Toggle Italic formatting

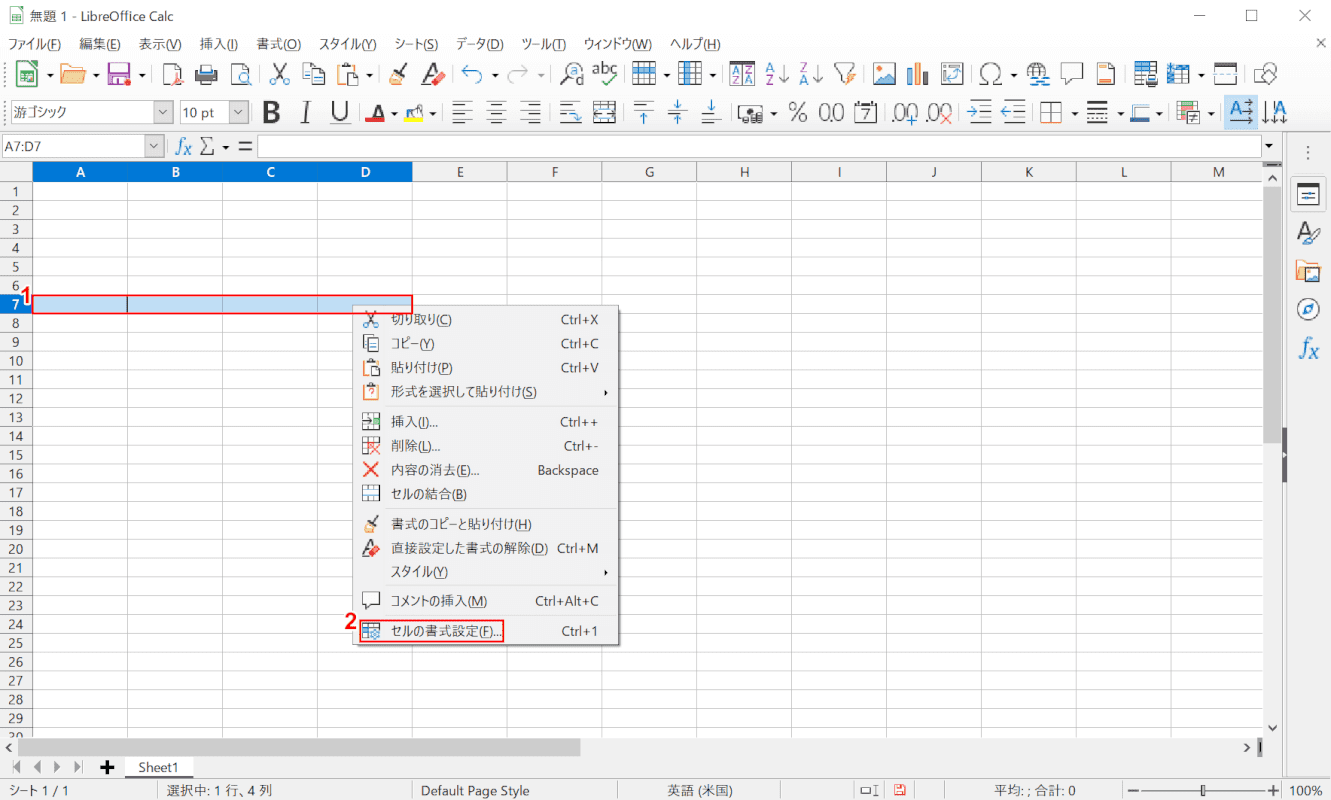pos(305,113)
